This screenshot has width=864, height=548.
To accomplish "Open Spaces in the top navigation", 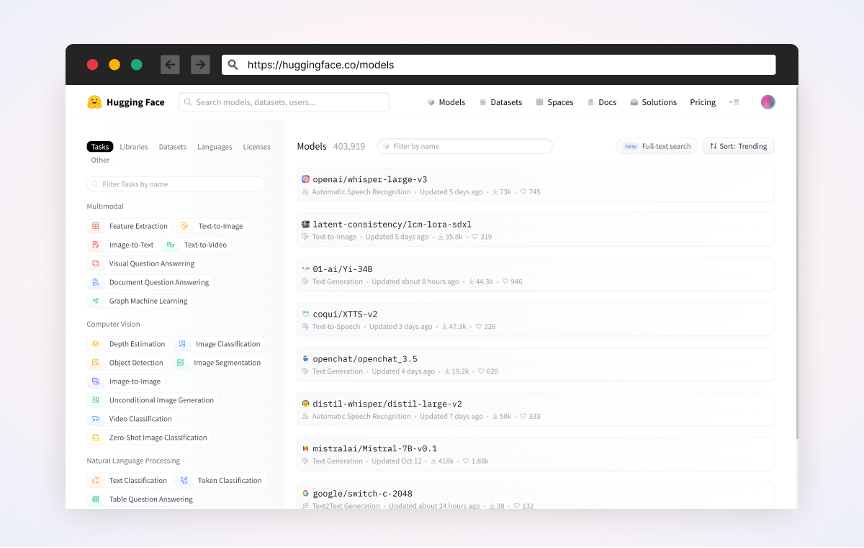I will tap(554, 102).
